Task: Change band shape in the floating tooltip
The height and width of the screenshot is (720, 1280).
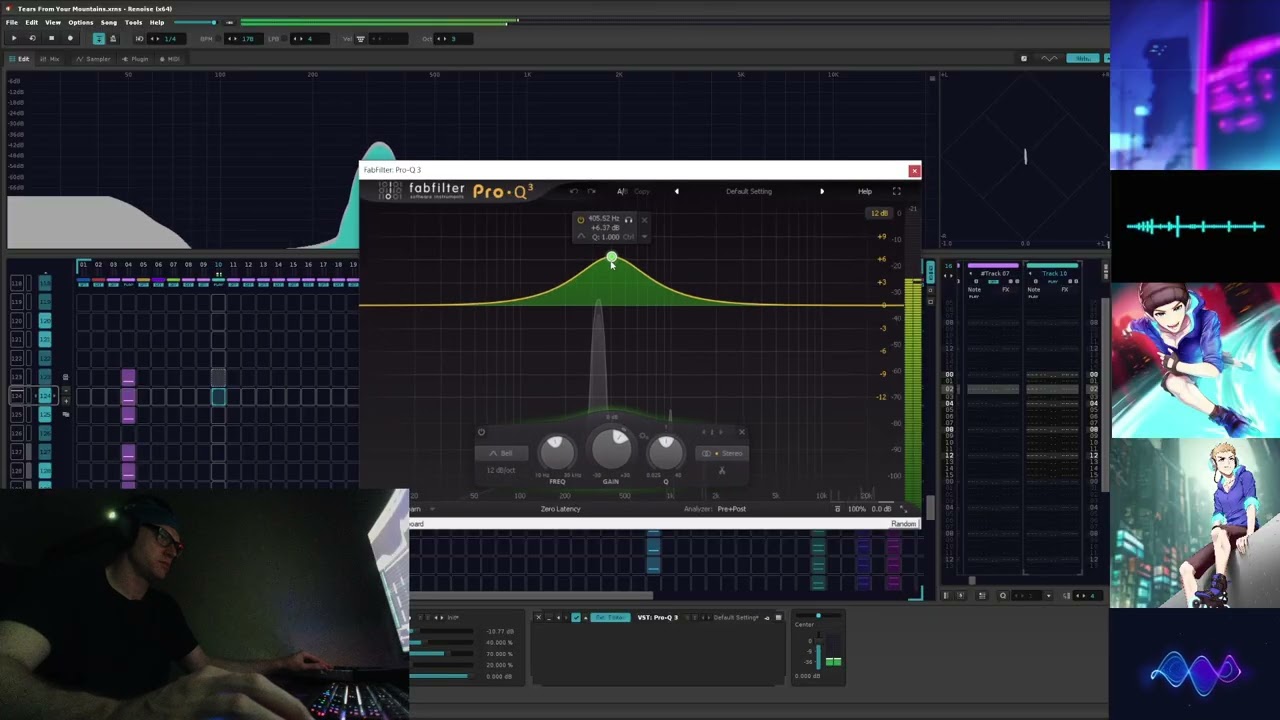Action: coord(582,237)
